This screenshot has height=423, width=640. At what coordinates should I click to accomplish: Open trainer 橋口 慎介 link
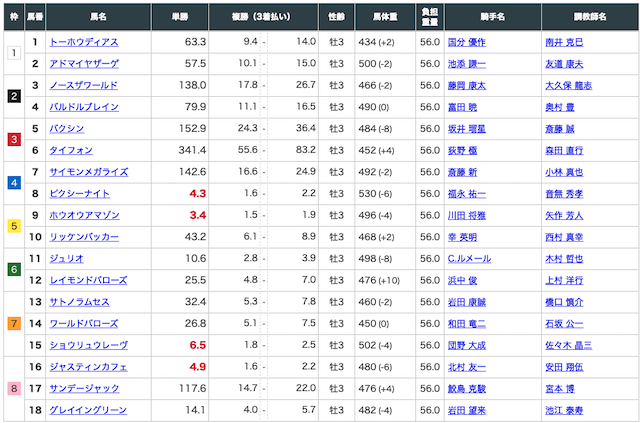[564, 302]
